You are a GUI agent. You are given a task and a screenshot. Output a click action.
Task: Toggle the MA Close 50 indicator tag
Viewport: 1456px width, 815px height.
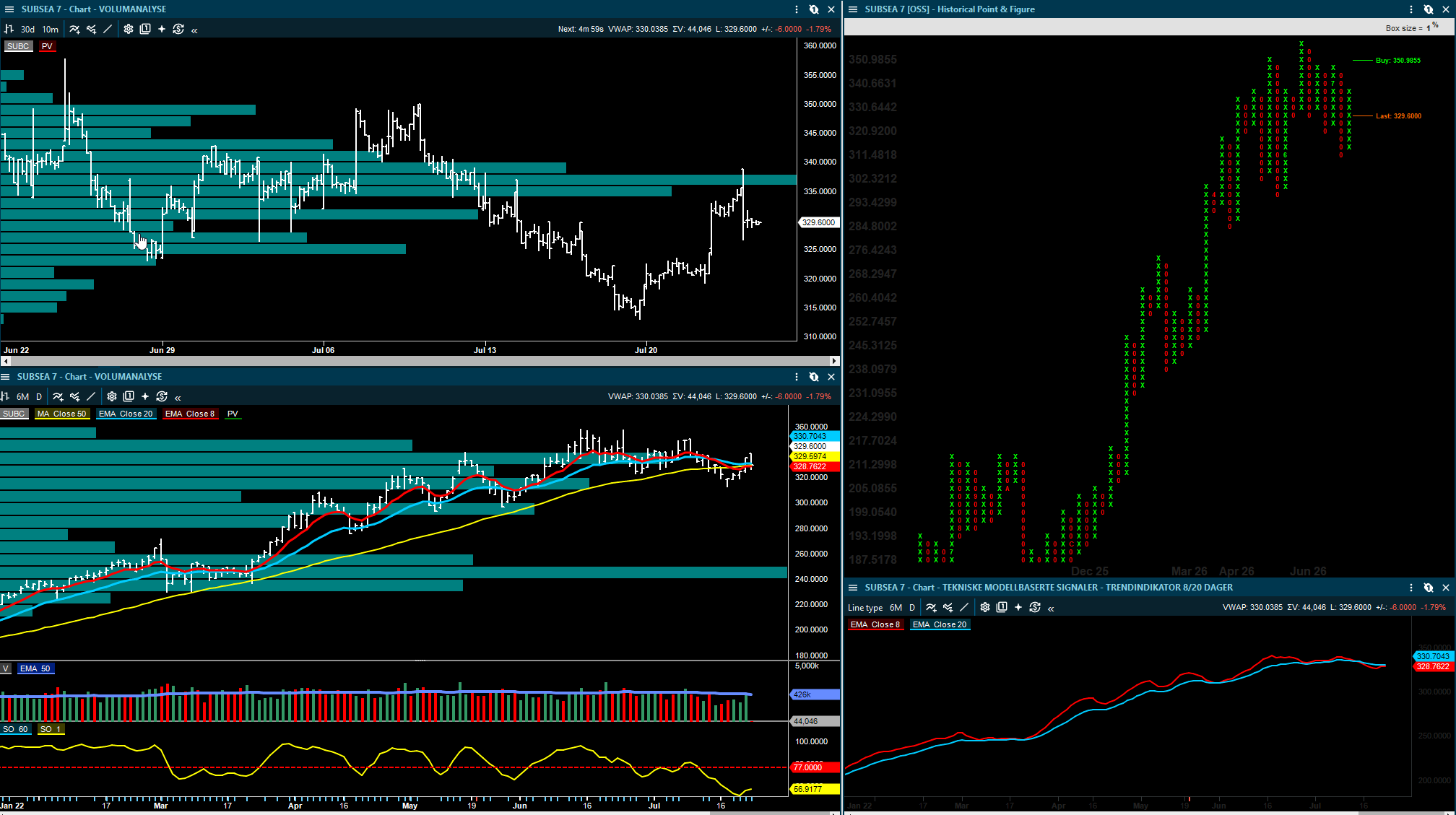point(61,414)
